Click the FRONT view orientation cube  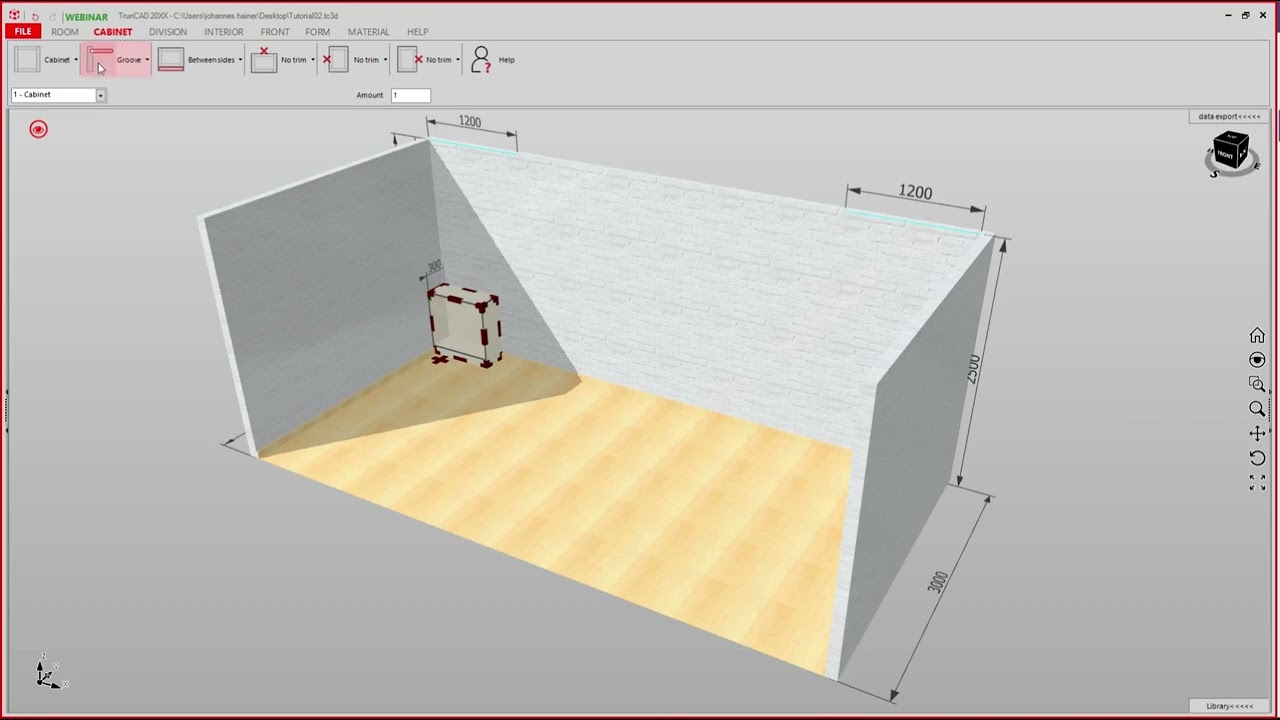[x=1231, y=153]
